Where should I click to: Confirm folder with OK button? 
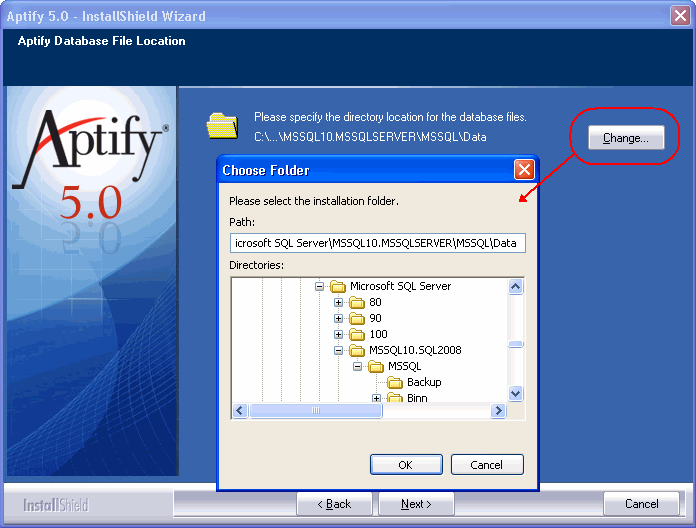[x=406, y=465]
